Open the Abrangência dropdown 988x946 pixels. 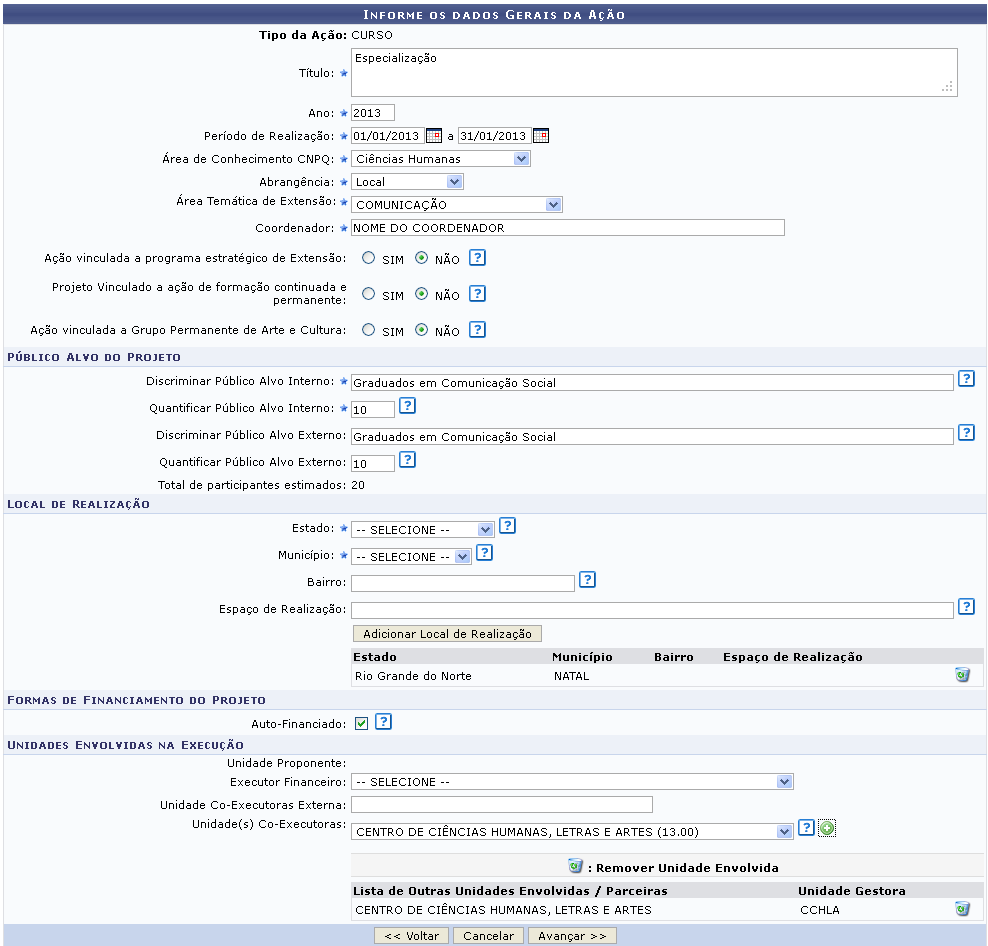tap(407, 182)
